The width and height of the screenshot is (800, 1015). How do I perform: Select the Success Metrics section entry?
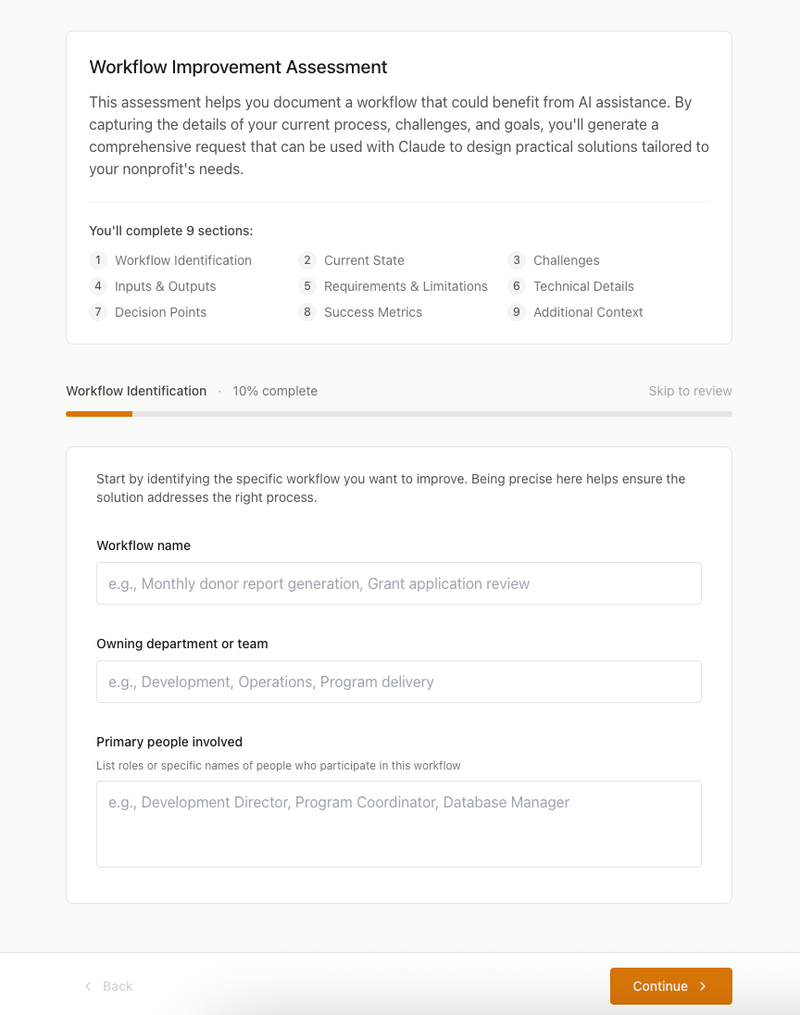373,312
